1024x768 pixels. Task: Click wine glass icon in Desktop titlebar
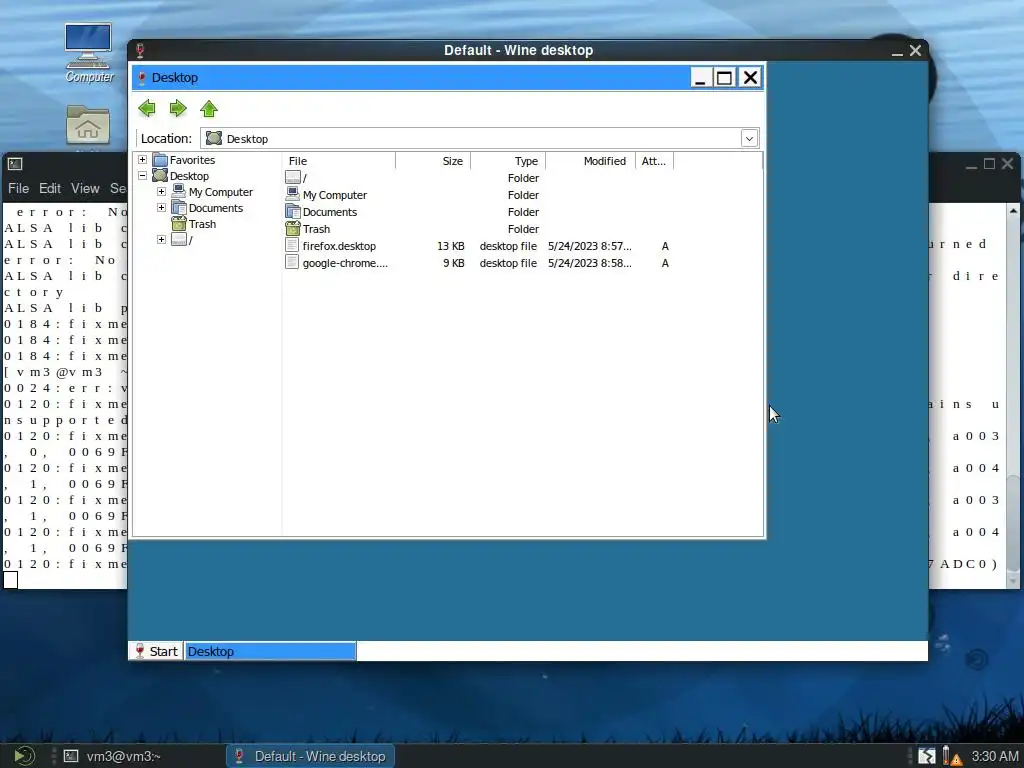point(141,78)
